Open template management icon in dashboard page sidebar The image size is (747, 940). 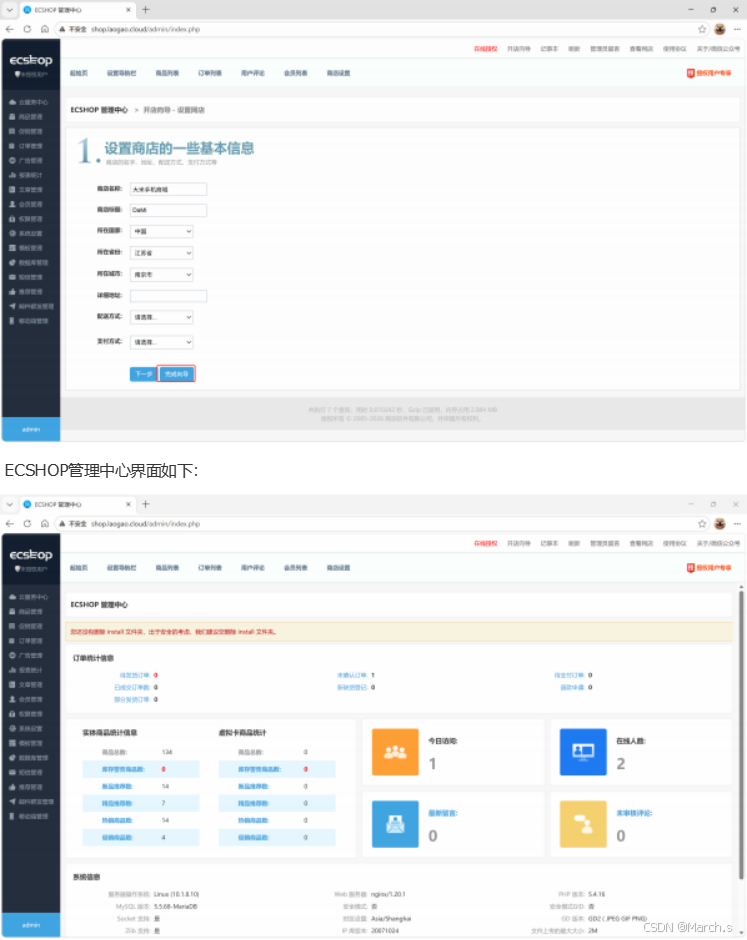[12, 743]
